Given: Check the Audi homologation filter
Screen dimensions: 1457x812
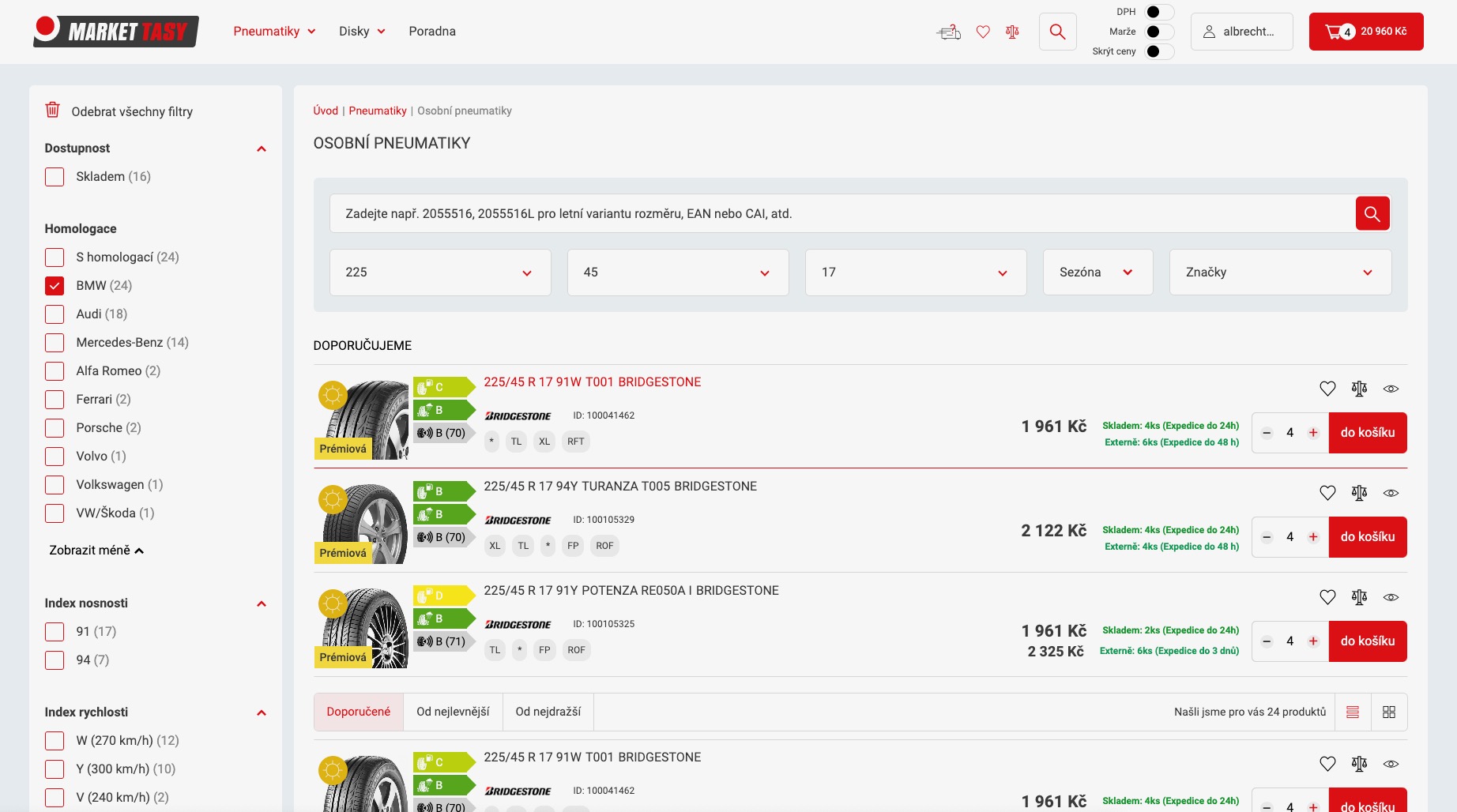Looking at the screenshot, I should 55,314.
